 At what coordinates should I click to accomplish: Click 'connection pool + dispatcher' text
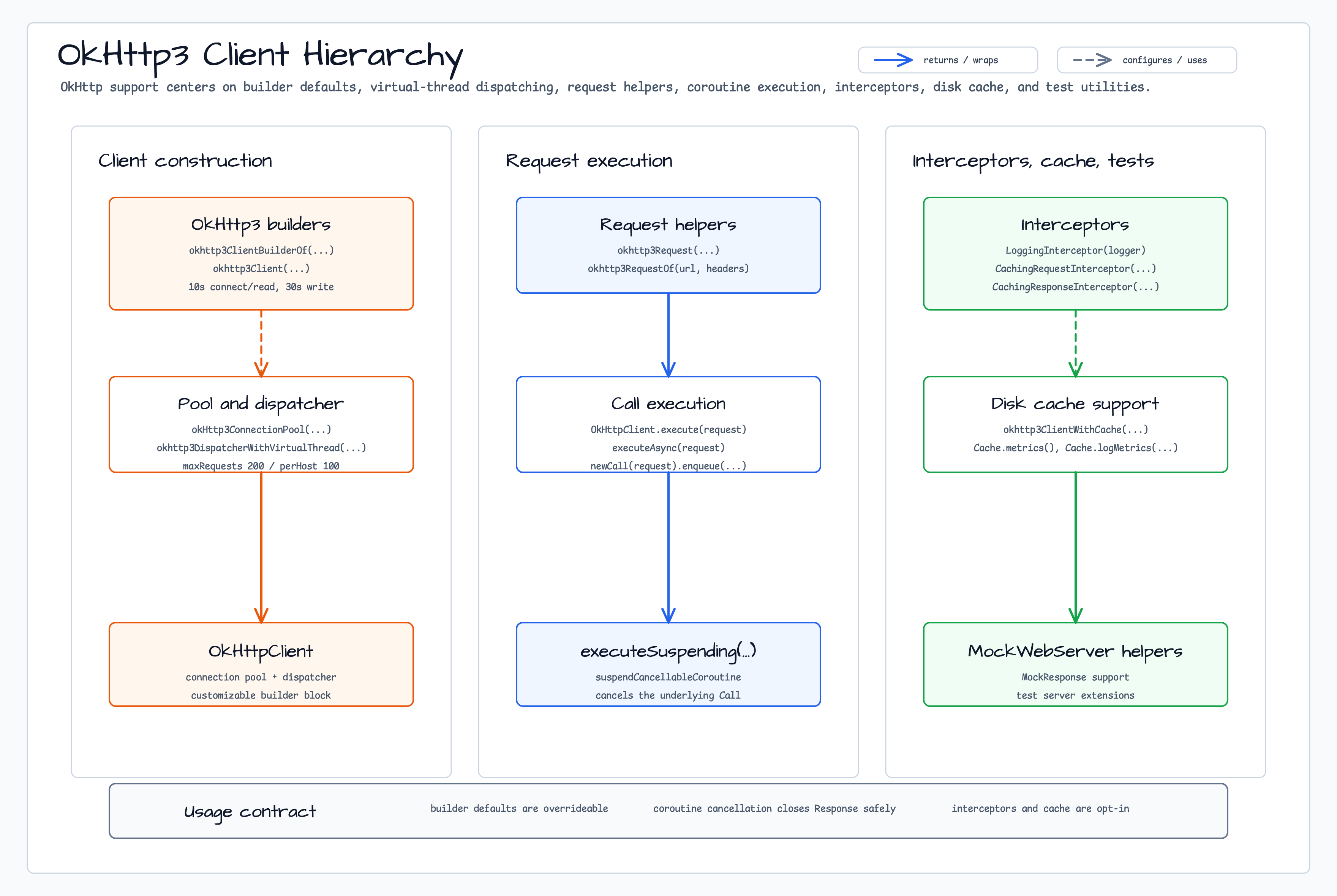click(261, 677)
